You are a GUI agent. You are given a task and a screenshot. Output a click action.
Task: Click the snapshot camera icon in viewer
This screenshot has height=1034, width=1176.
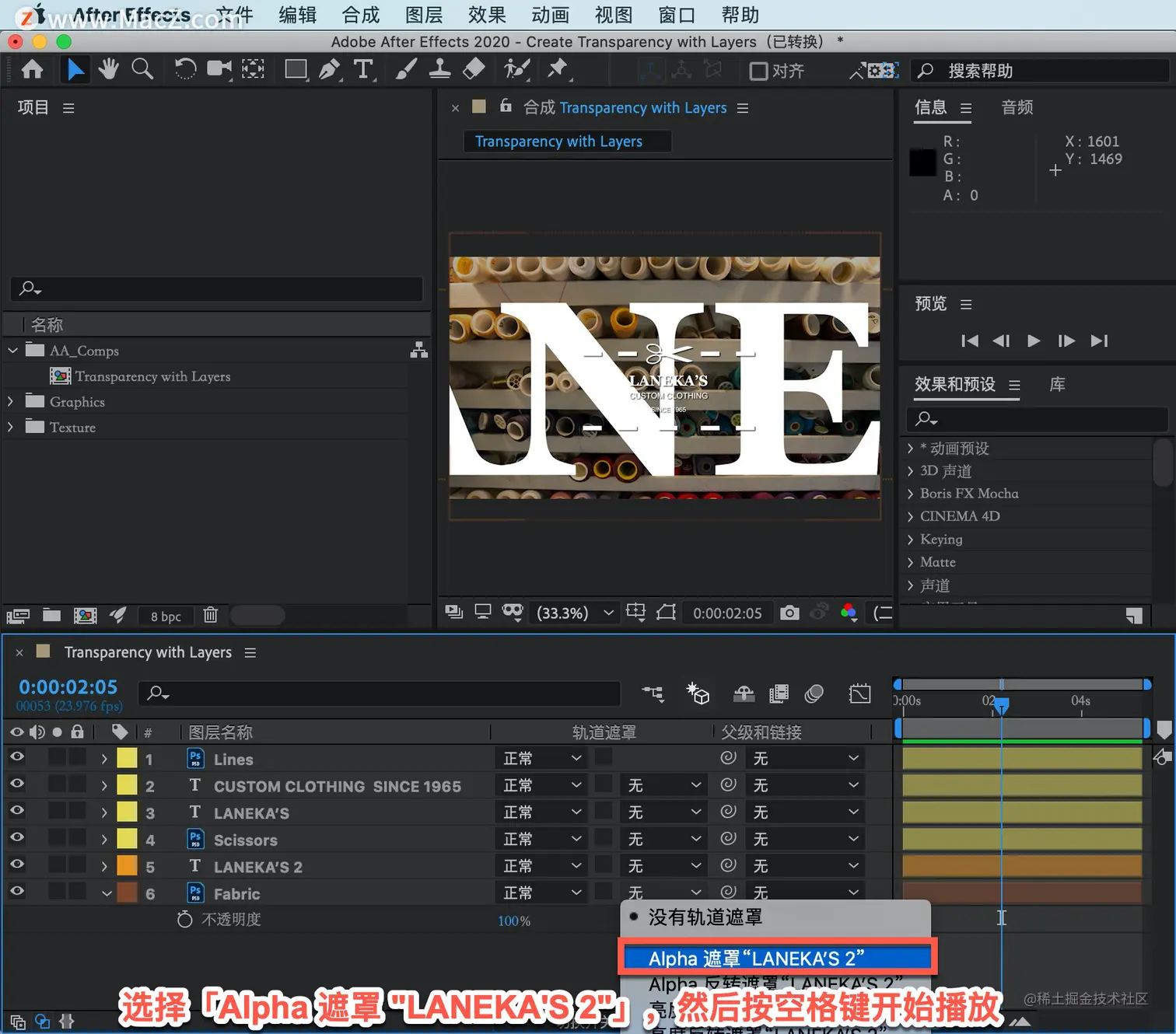(x=789, y=613)
